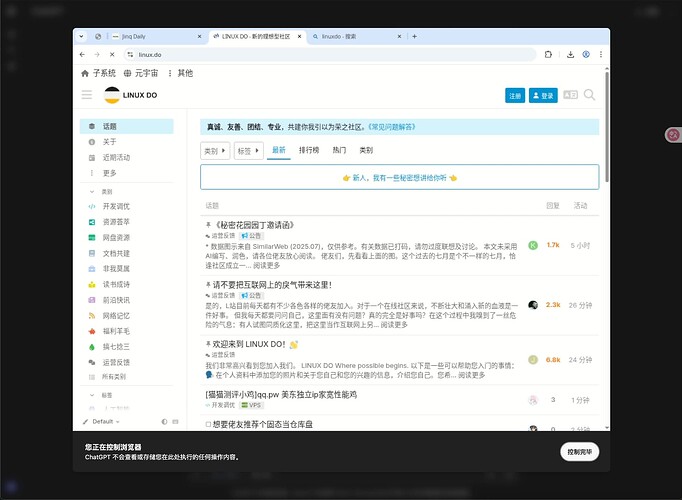
Task: Click the language translate icon in header
Action: 570,95
